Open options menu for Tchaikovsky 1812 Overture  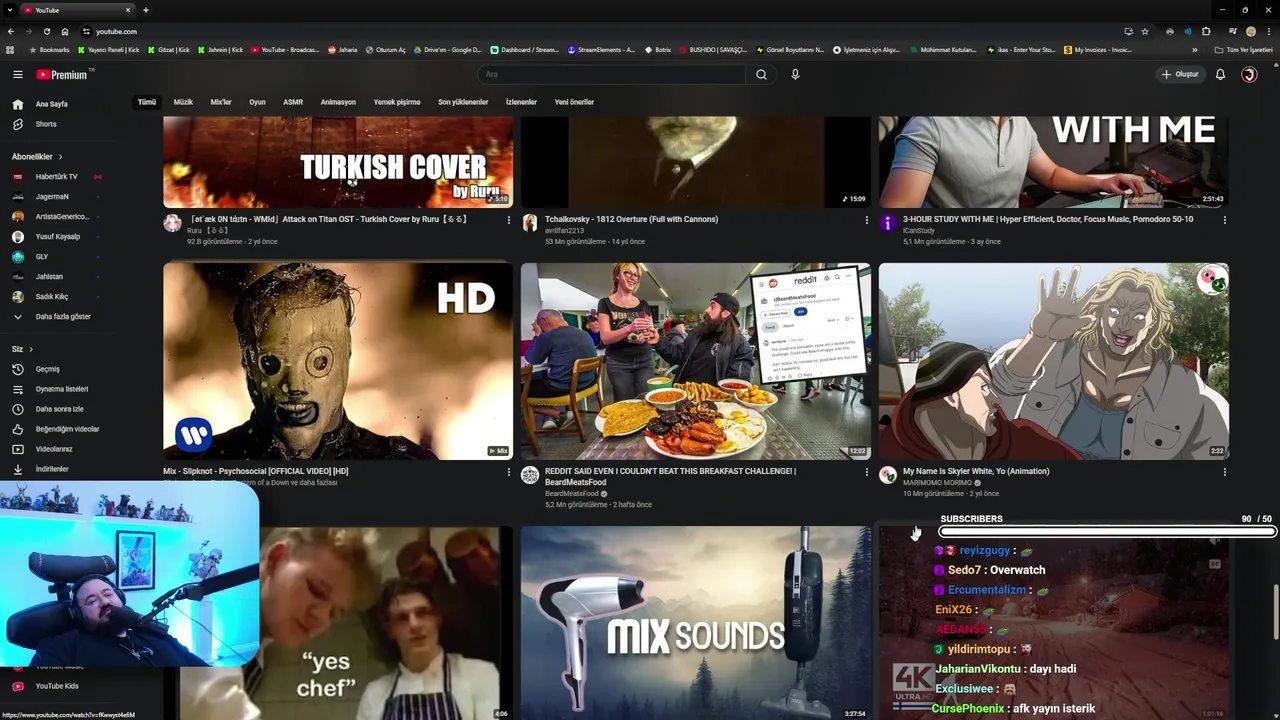pyautogui.click(x=866, y=220)
